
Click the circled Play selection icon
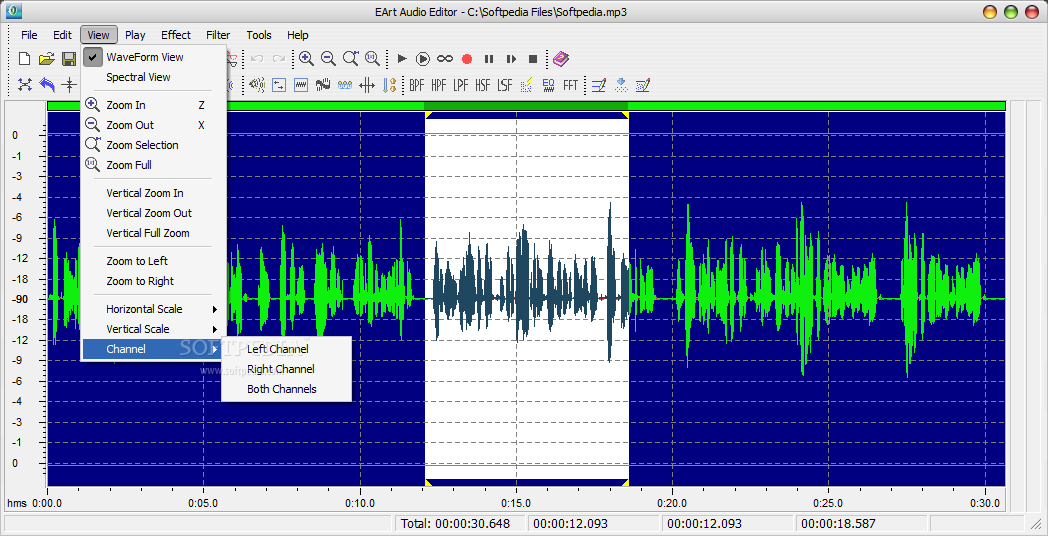coord(423,59)
